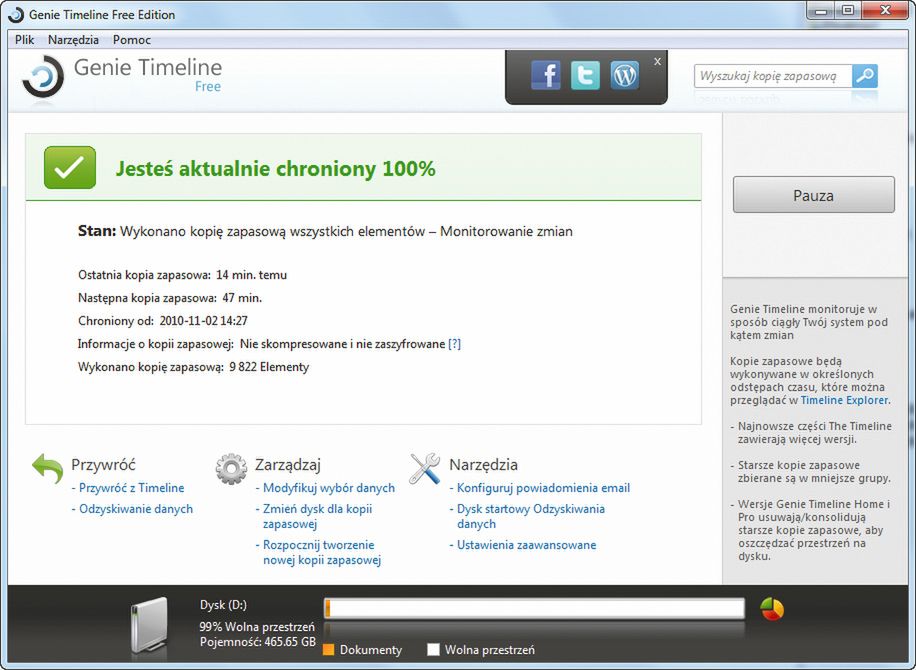The height and width of the screenshot is (670, 916).
Task: Click '99% Wolna przestrzeń' text
Action: click(257, 627)
